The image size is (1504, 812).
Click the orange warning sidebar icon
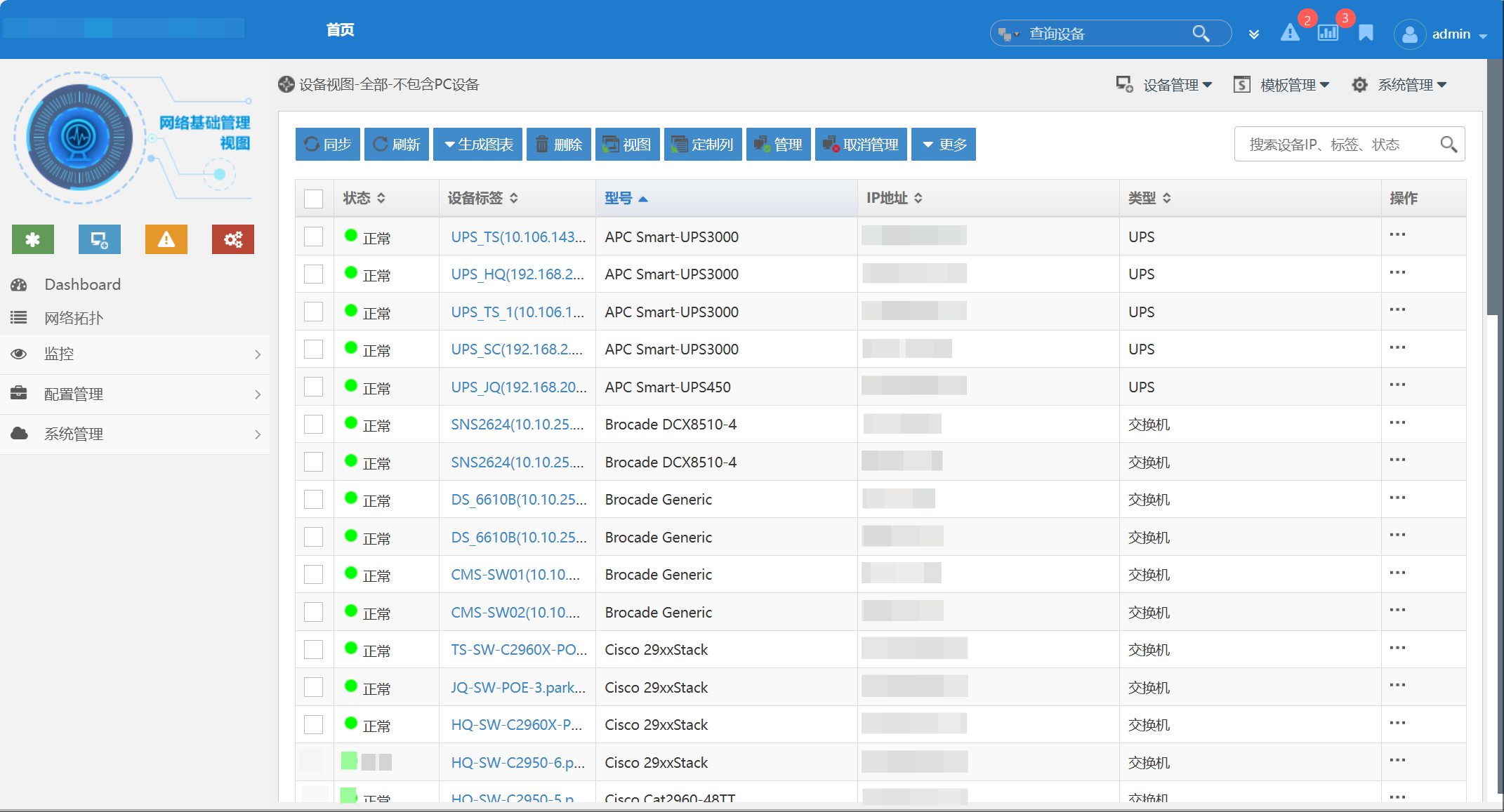tap(166, 239)
